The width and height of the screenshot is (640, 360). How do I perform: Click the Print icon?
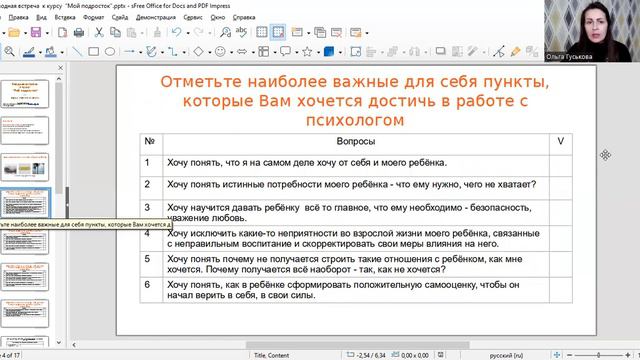[79, 32]
